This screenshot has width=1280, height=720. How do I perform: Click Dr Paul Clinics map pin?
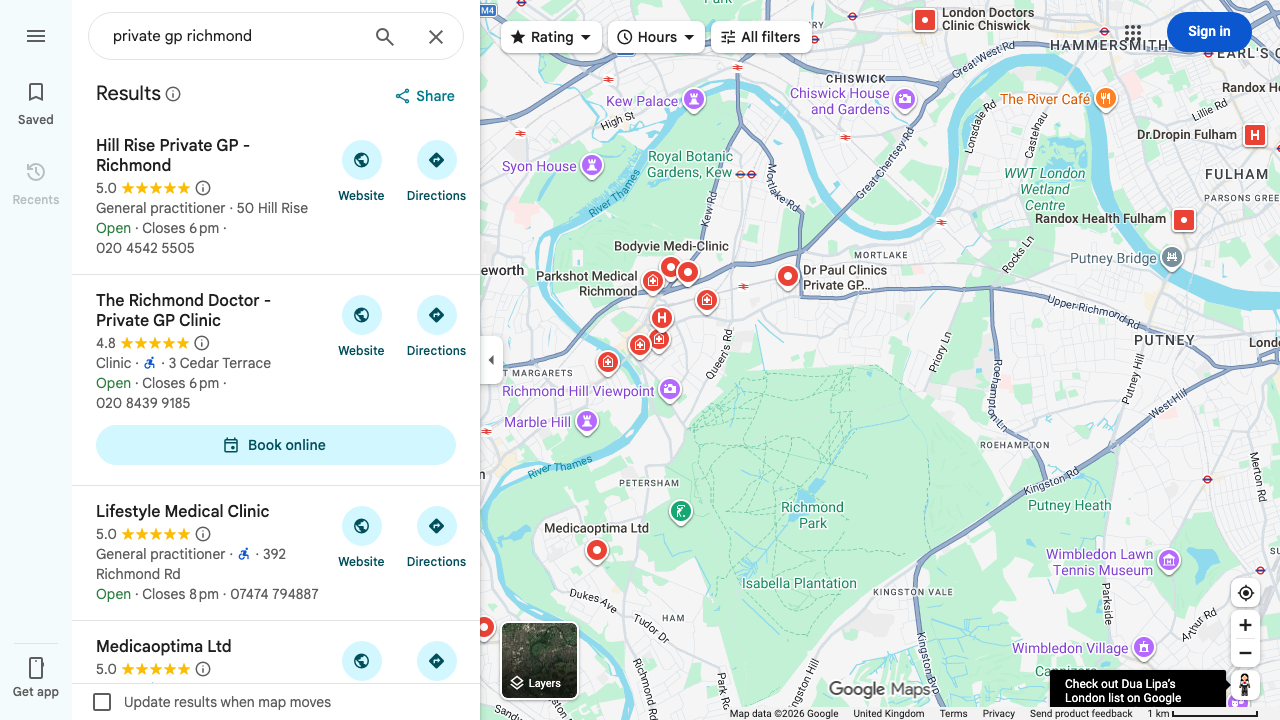[788, 276]
